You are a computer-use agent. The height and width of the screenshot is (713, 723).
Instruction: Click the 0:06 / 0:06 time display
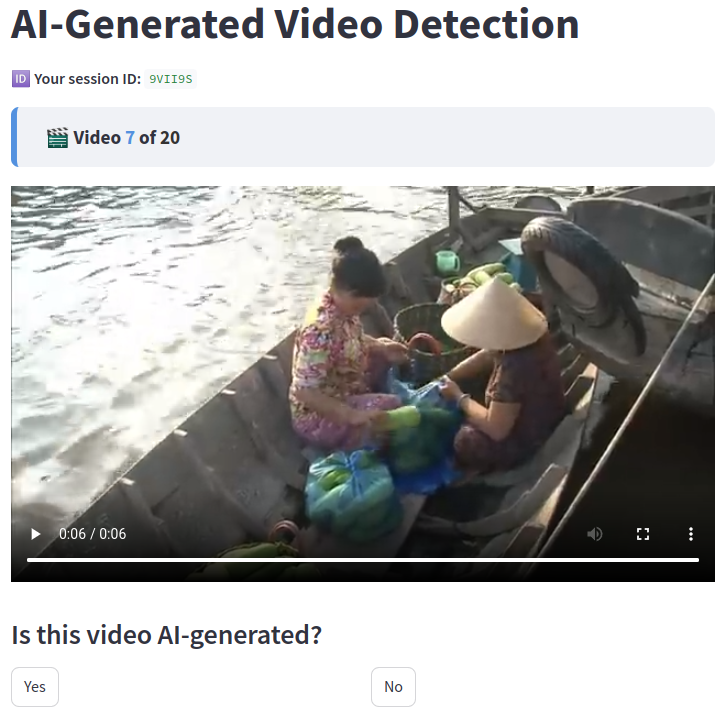(x=92, y=534)
